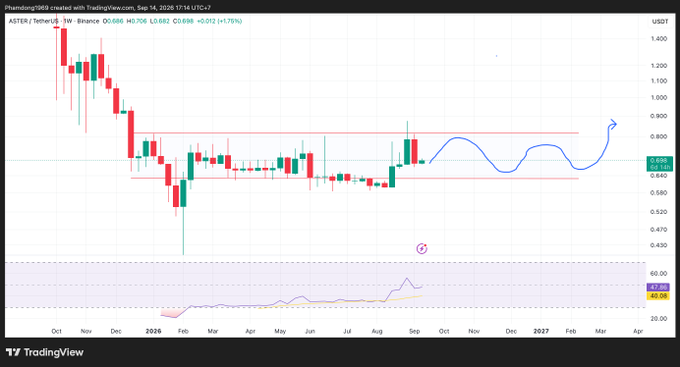Click the purple RSI value tag 47.86
Screen dimensions: 680x367
[x=658, y=287]
